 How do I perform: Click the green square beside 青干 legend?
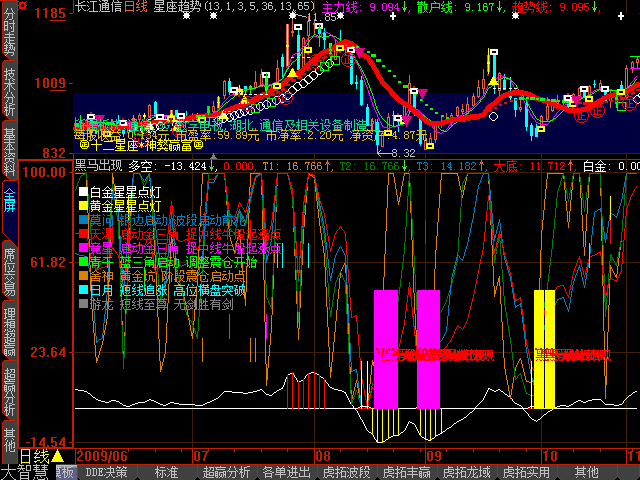(x=83, y=262)
